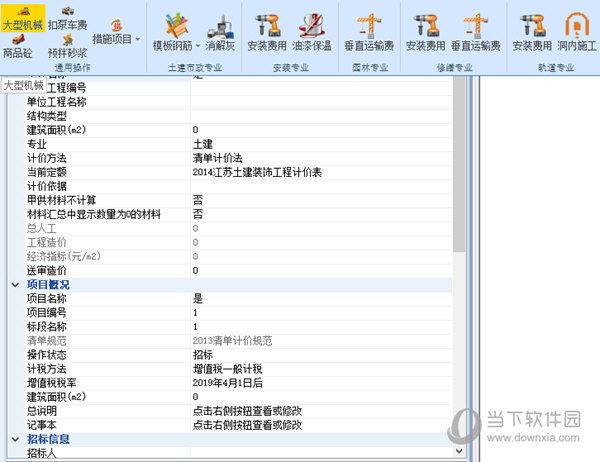
Task: Open the 措施项目 dropdown
Action: point(116,32)
